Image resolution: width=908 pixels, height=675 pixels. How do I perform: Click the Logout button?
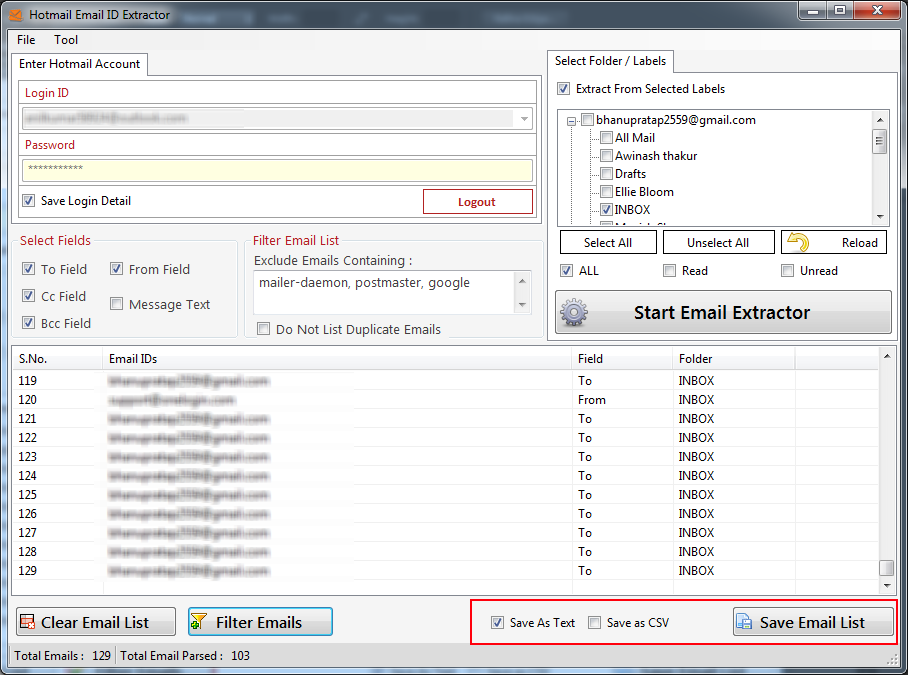[x=478, y=201]
